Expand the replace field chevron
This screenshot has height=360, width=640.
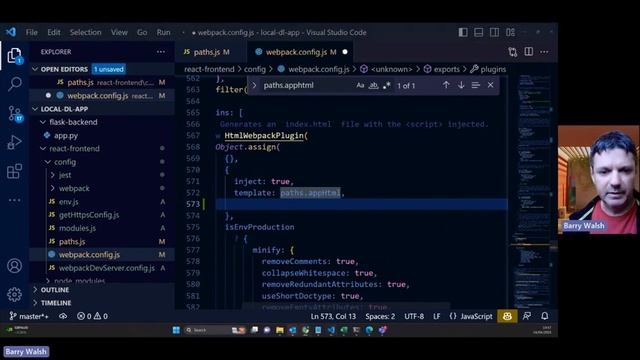tap(254, 85)
